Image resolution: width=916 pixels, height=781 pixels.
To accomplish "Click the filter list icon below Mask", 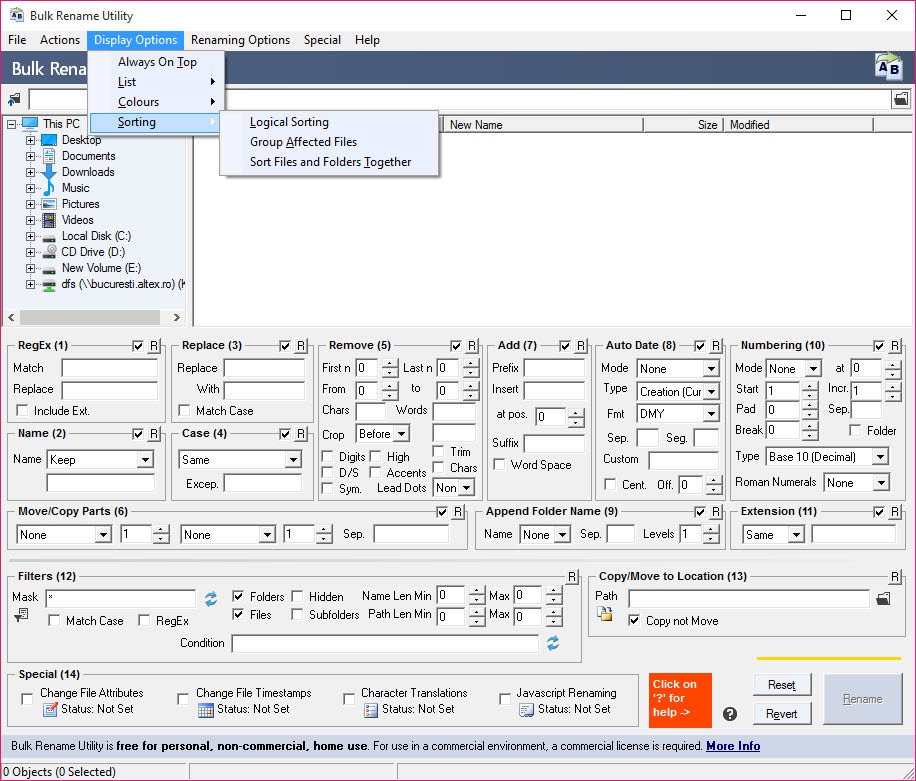I will point(22,615).
